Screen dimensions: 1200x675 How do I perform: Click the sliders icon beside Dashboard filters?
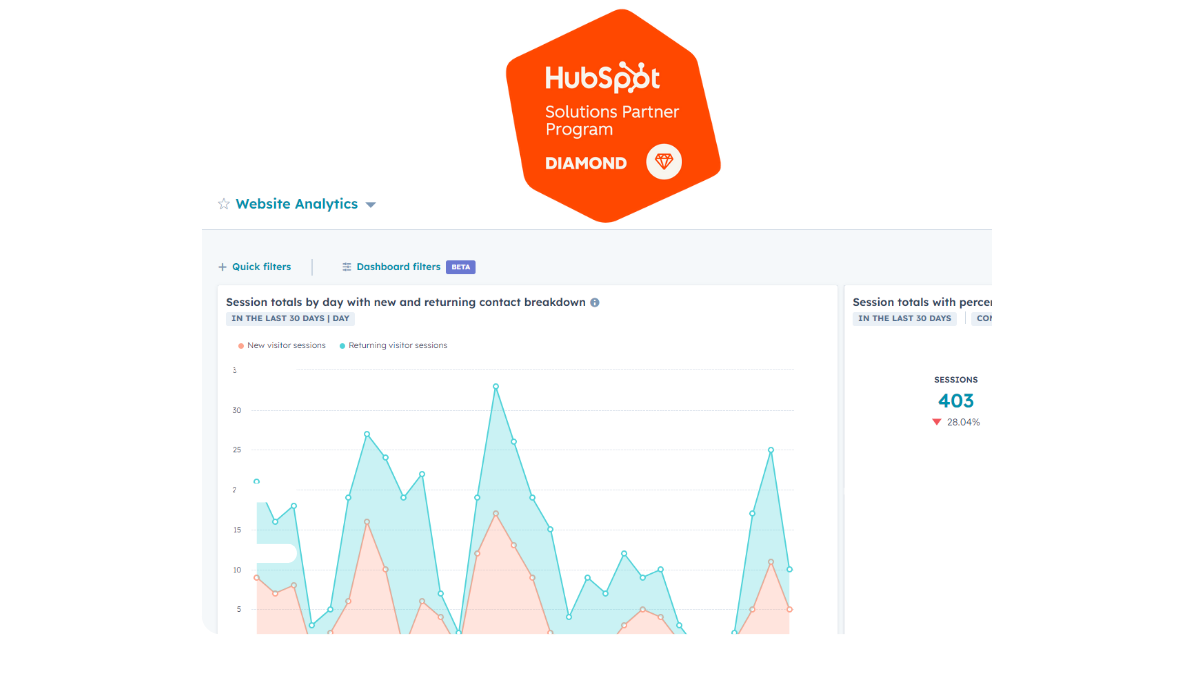(347, 267)
